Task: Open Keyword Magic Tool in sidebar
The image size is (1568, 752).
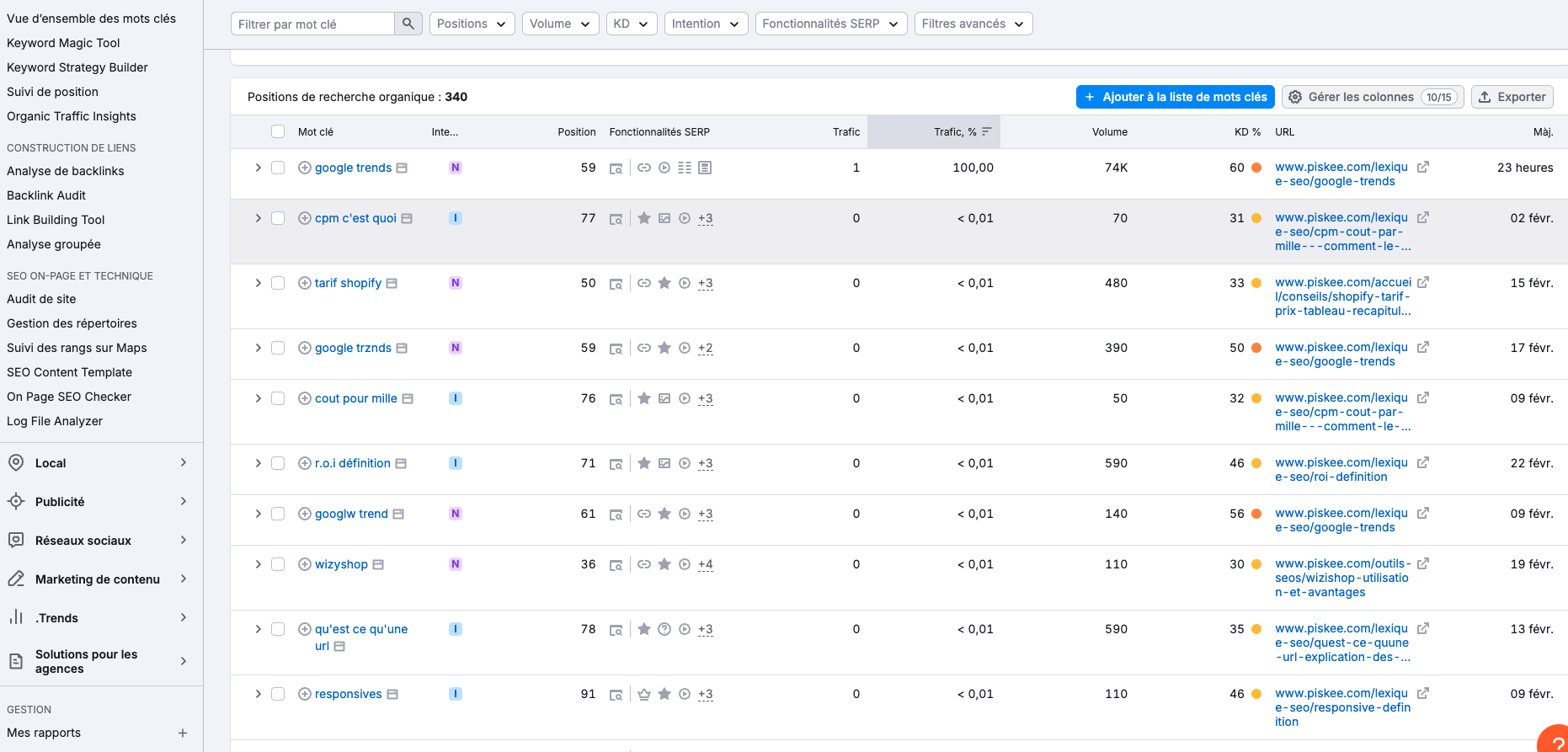Action: click(x=63, y=43)
